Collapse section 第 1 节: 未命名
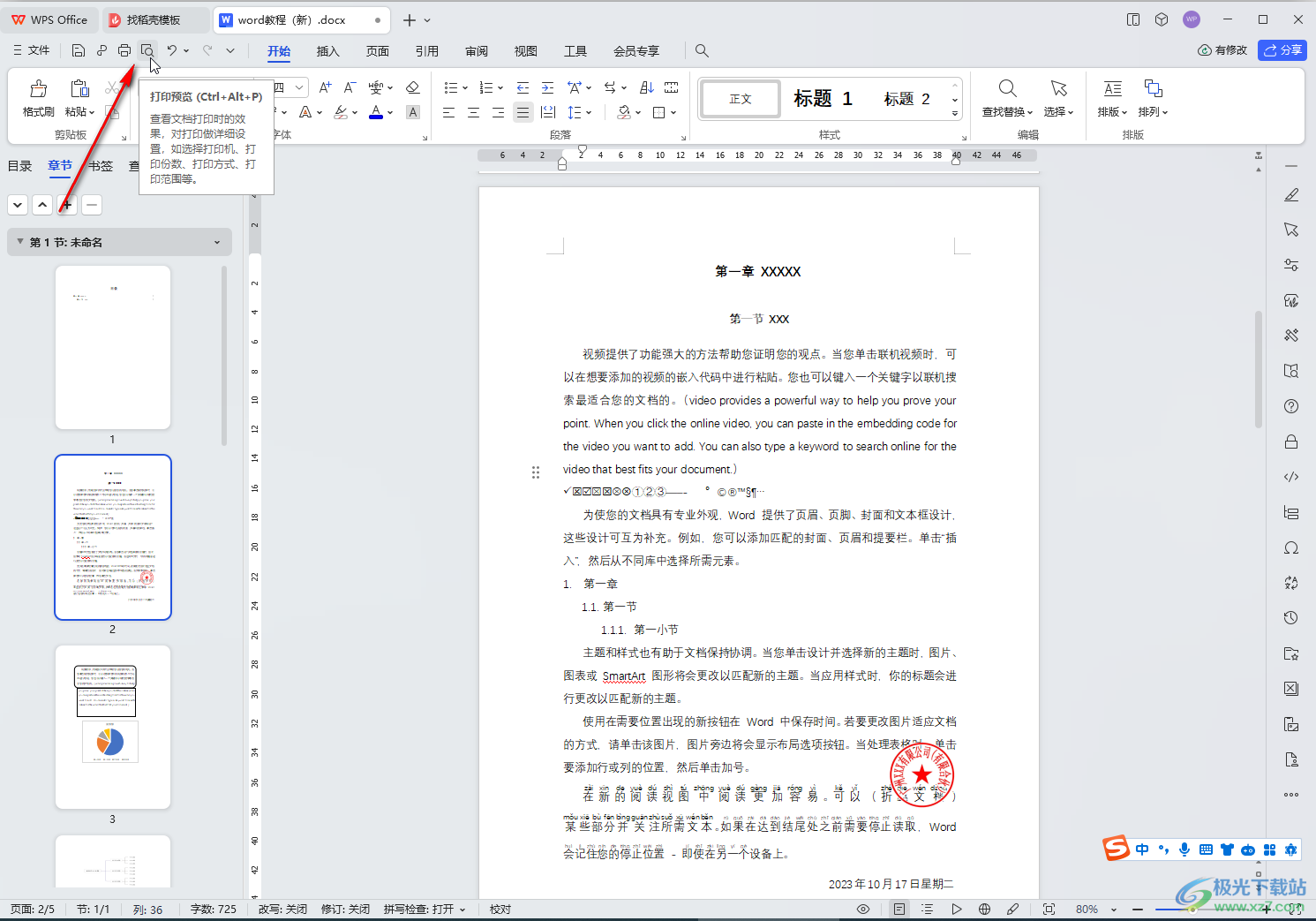This screenshot has width=1316, height=921. point(21,242)
